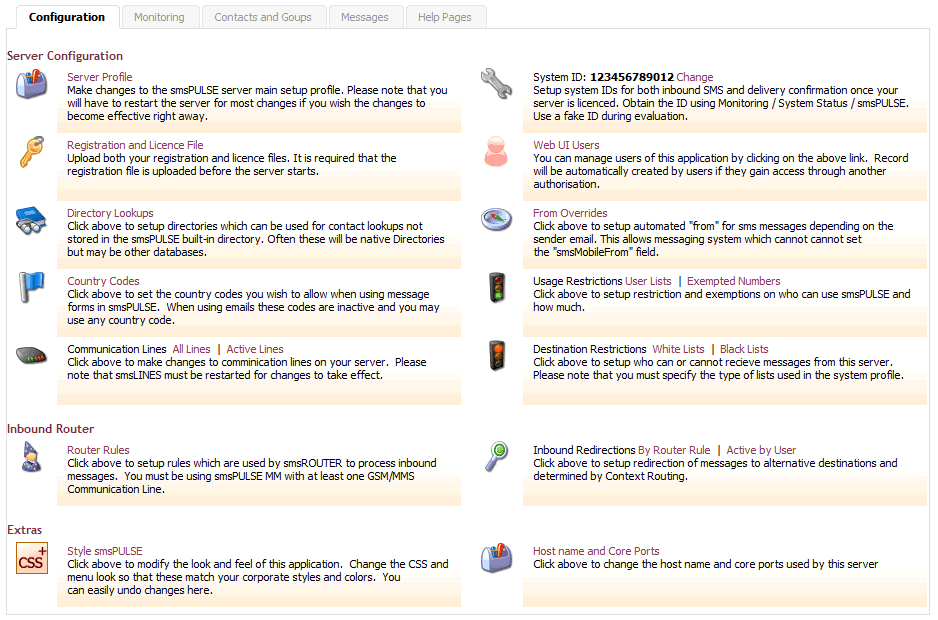938x620 pixels.
Task: Switch to the Configuration tab
Action: pyautogui.click(x=66, y=17)
